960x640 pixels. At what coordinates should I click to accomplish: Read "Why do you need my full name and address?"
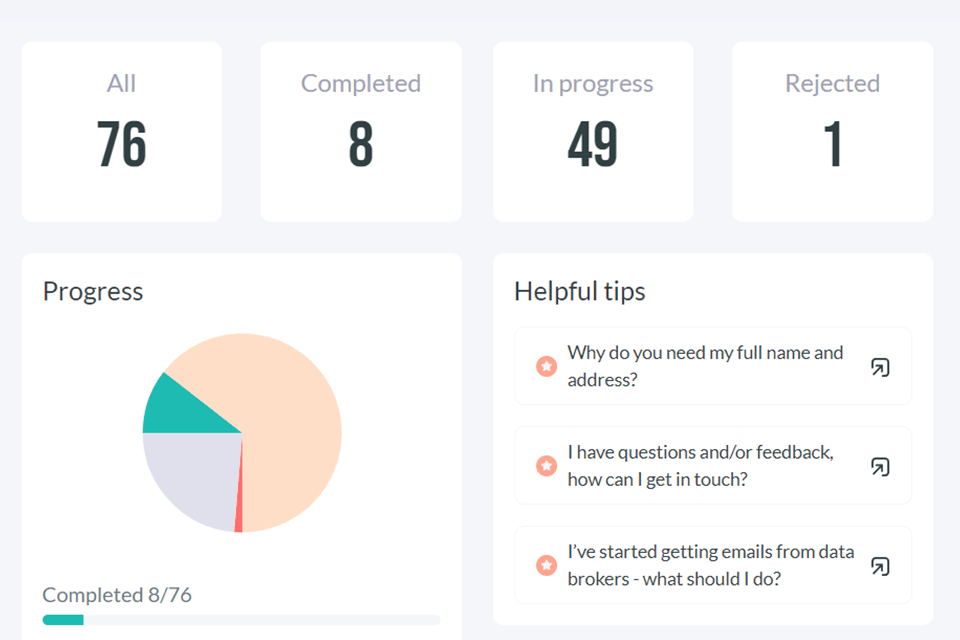[x=705, y=366]
